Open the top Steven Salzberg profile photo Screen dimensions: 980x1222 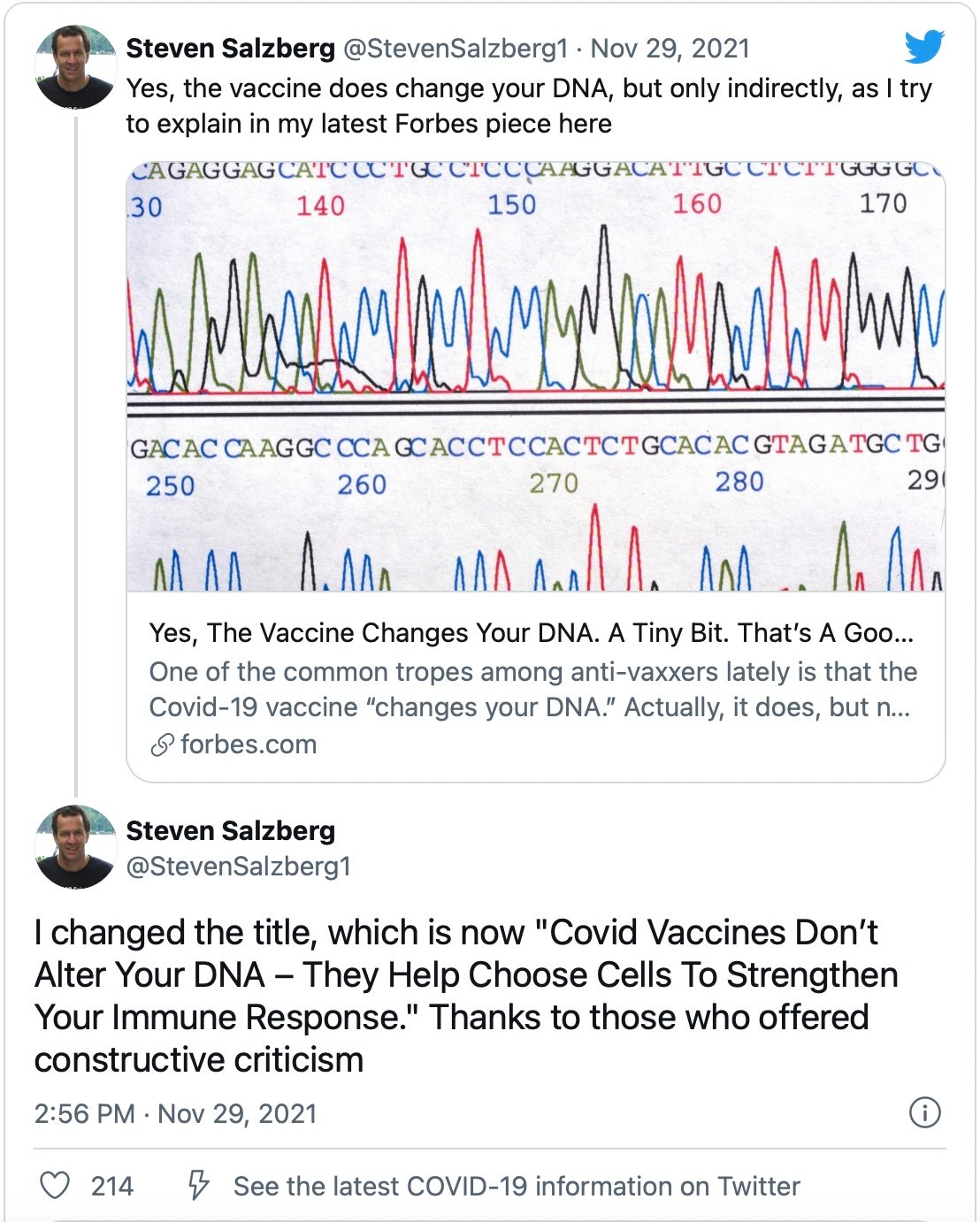(75, 66)
